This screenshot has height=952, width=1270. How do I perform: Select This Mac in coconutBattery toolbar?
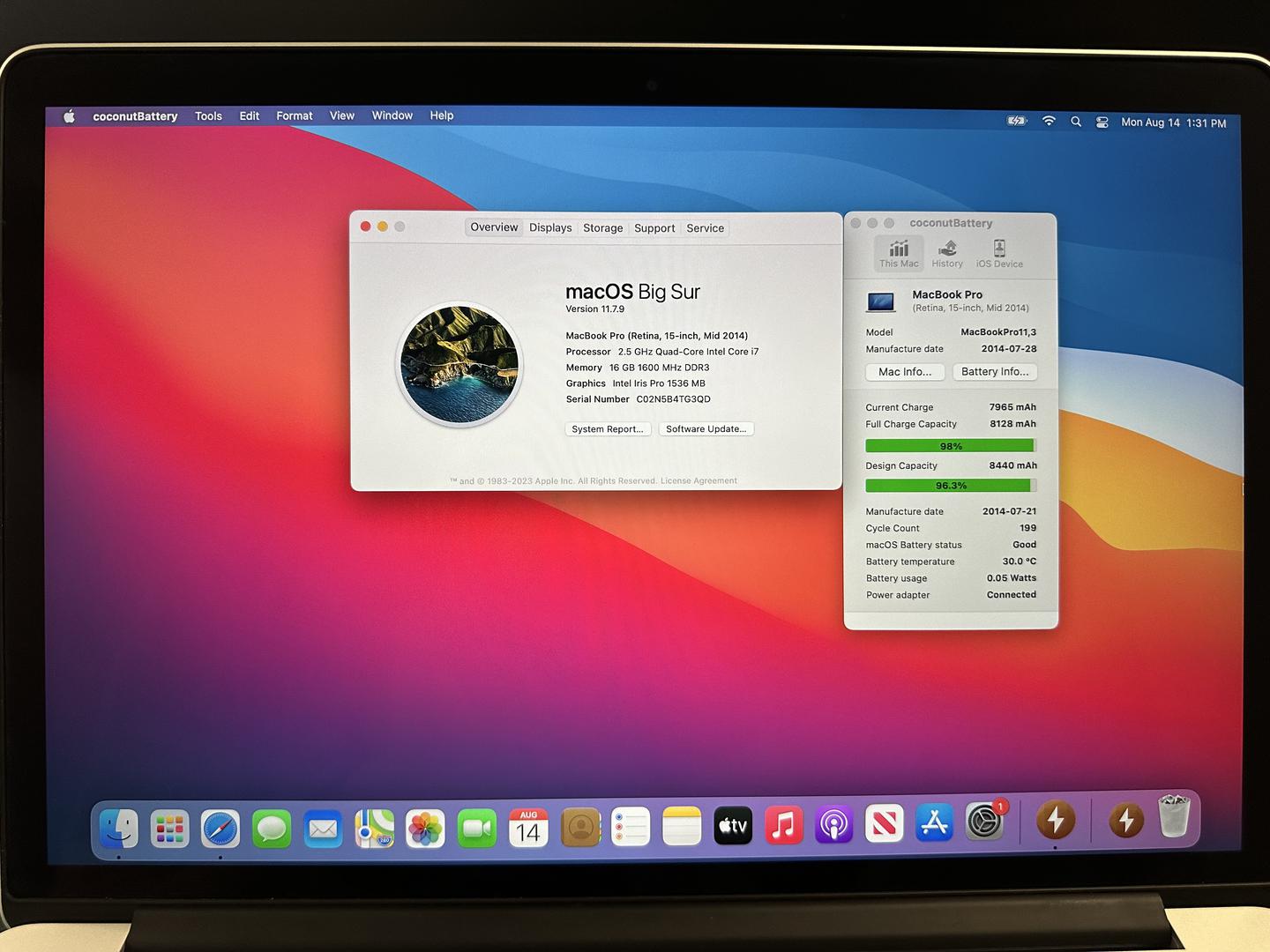[x=899, y=253]
